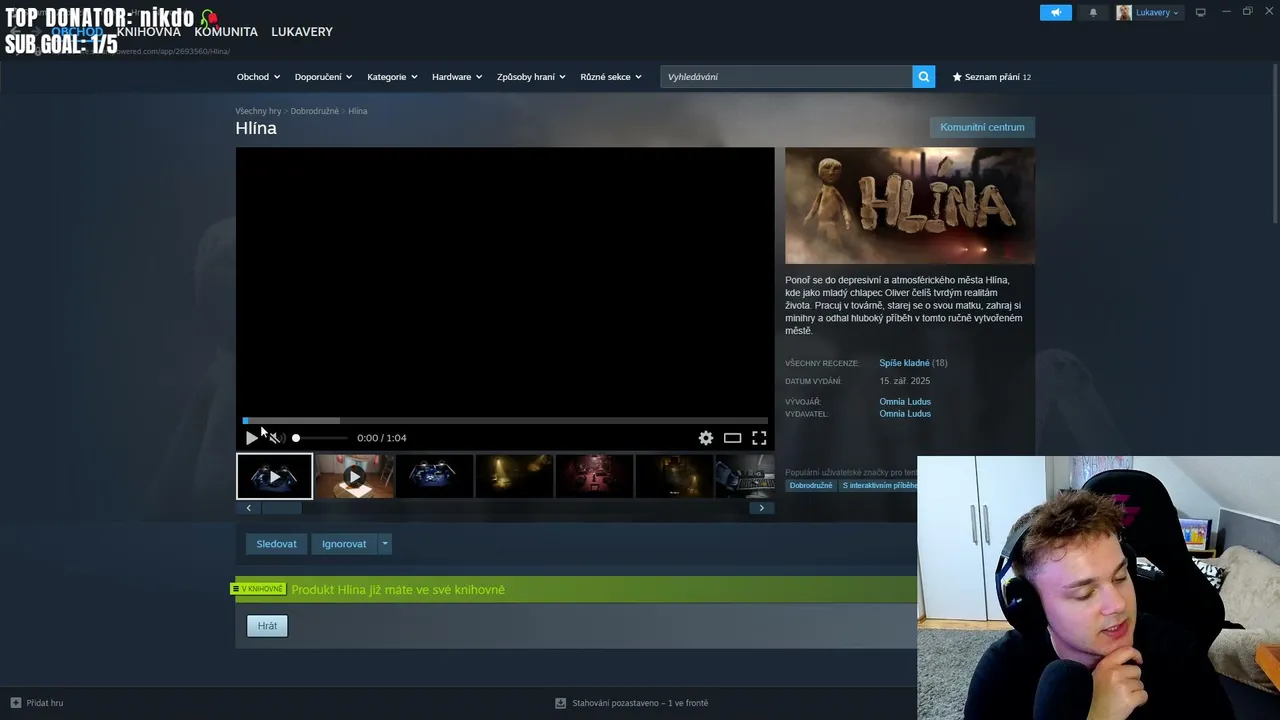
Task: Open the Stahování pozastaveno downloads status
Action: tap(632, 703)
